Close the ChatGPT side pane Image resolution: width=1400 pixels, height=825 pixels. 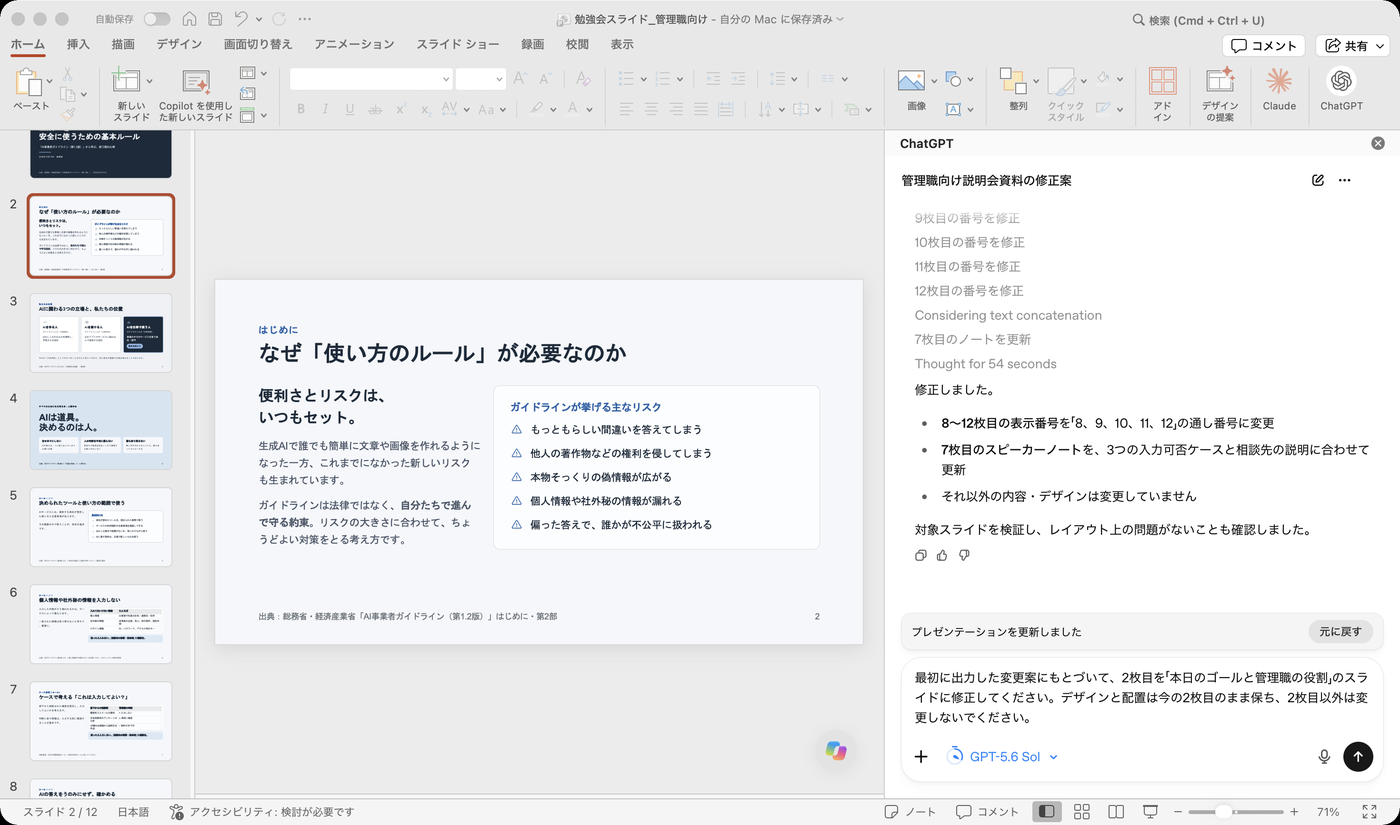pyautogui.click(x=1378, y=143)
